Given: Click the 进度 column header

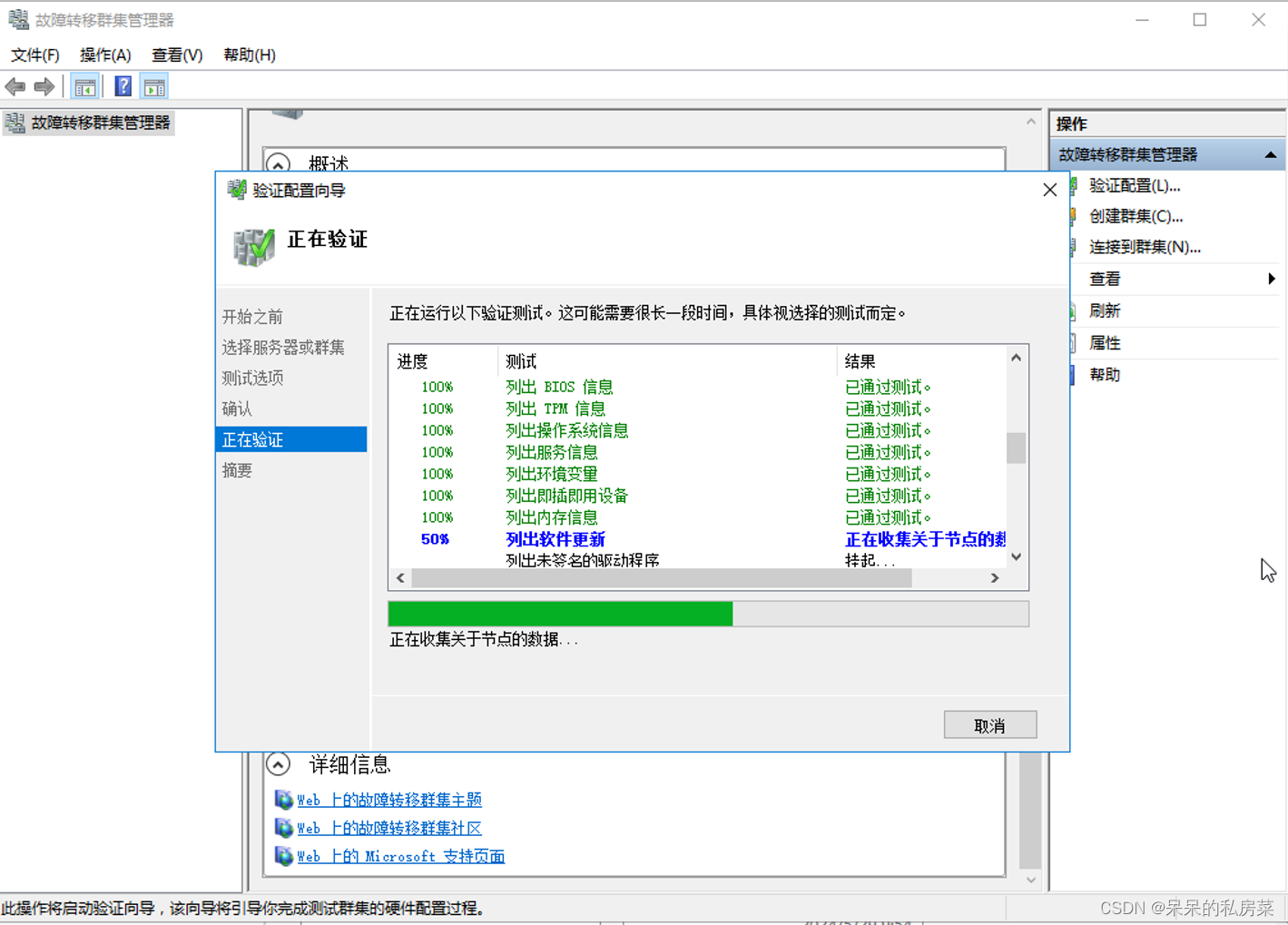Looking at the screenshot, I should 443,361.
